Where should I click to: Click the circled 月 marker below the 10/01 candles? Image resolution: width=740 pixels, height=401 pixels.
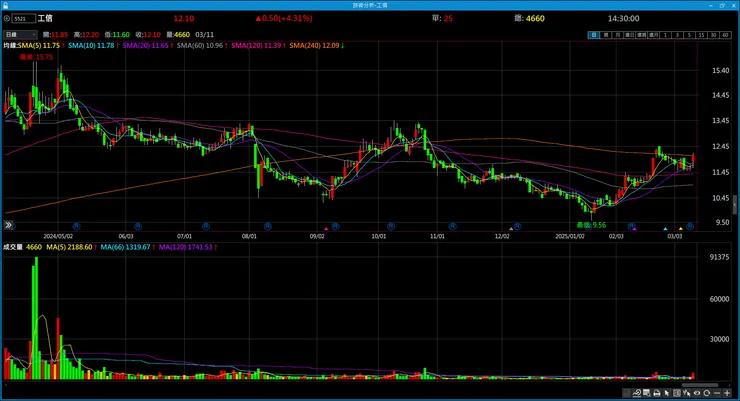pyautogui.click(x=391, y=226)
